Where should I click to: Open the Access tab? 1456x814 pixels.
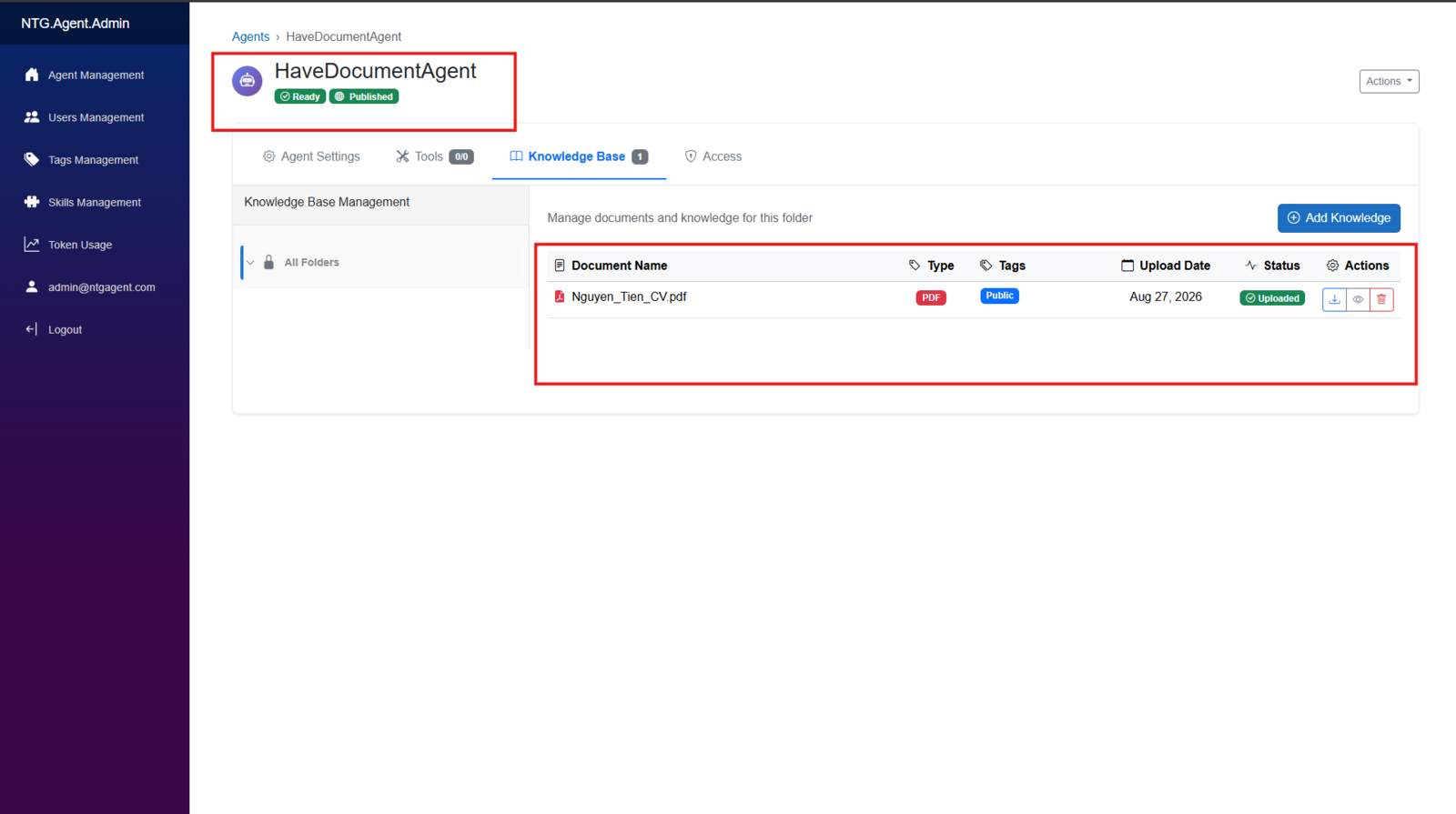pos(713,156)
